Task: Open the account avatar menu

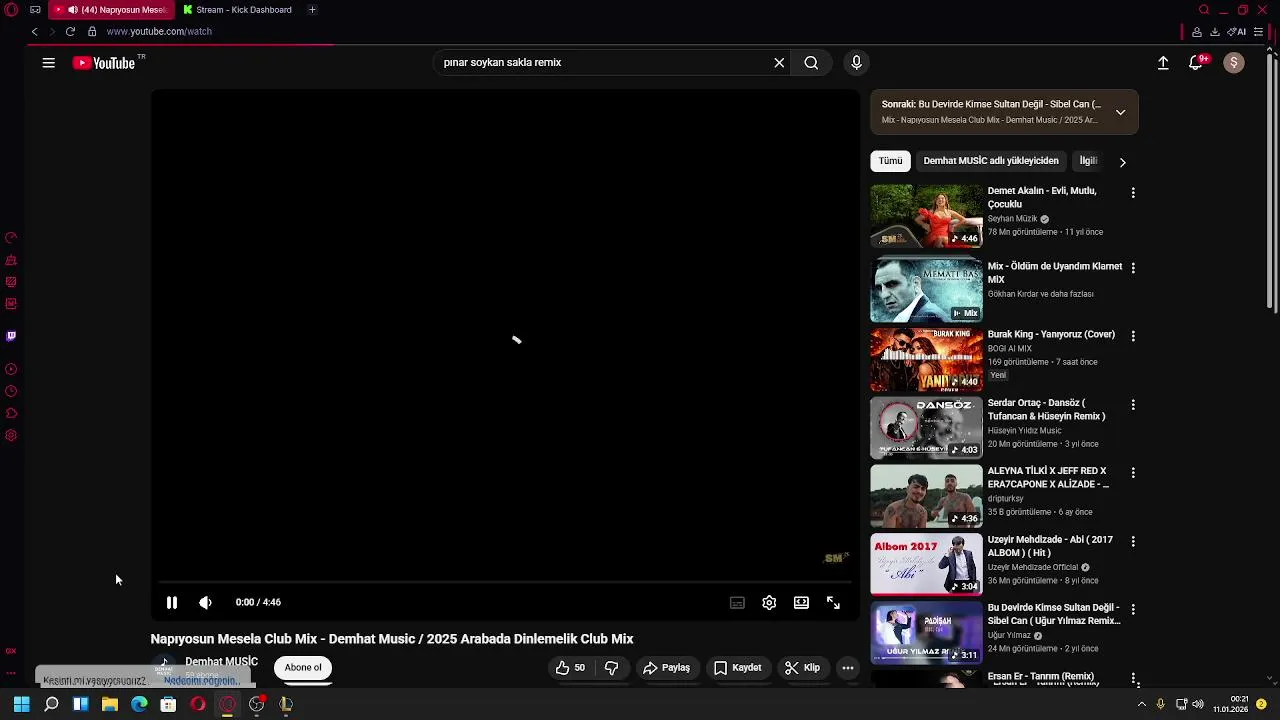Action: pyautogui.click(x=1234, y=62)
